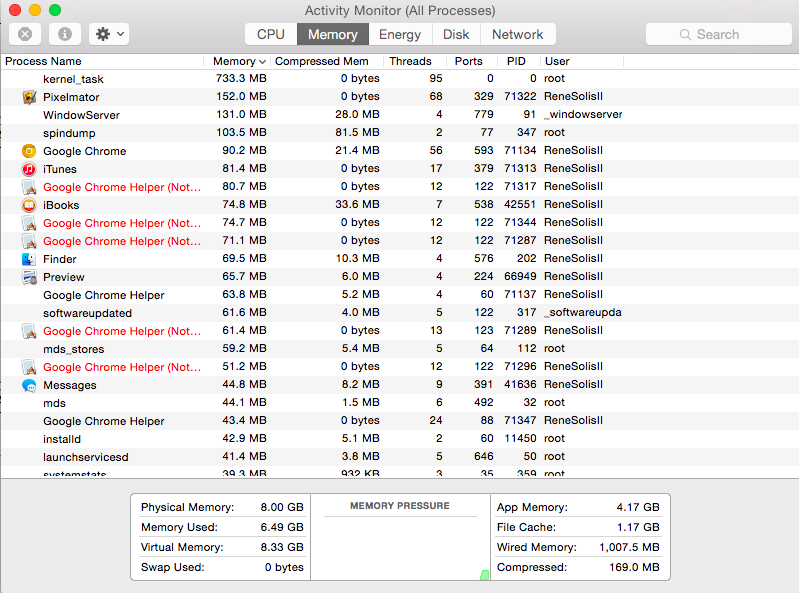Sort by Ports column header
This screenshot has height=593, width=799.
pos(472,61)
